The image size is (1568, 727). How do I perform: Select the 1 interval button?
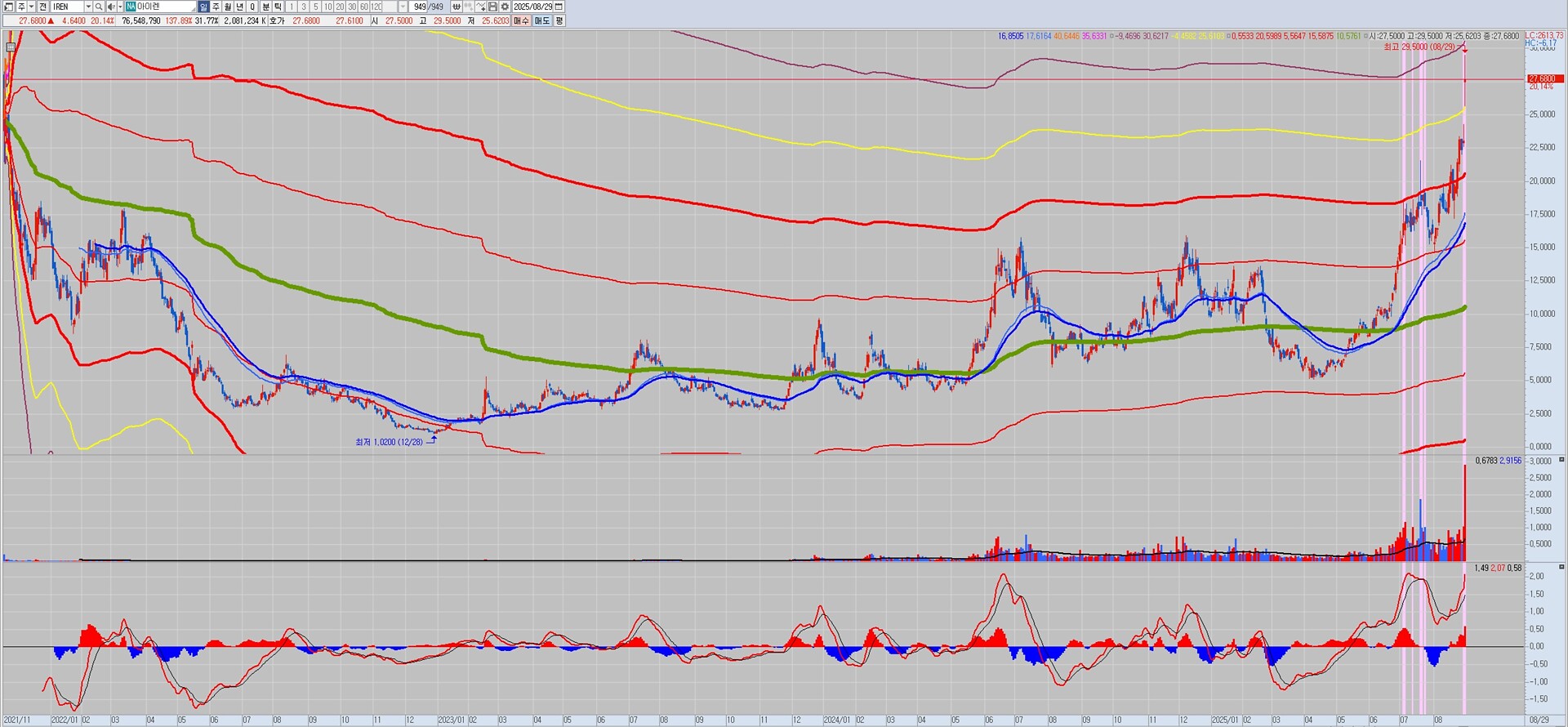(x=292, y=7)
